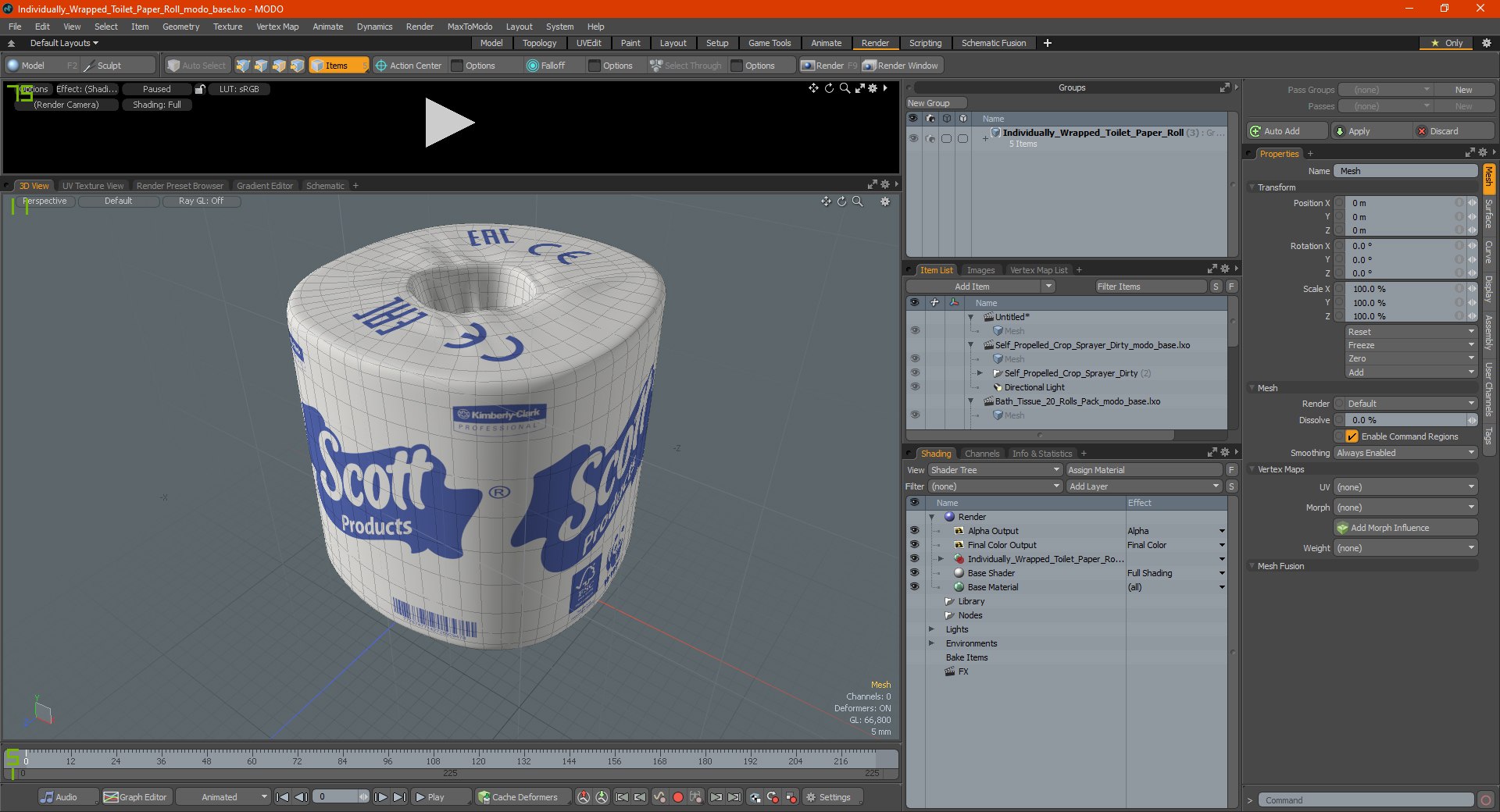
Task: Step back one frame
Action: (301, 797)
